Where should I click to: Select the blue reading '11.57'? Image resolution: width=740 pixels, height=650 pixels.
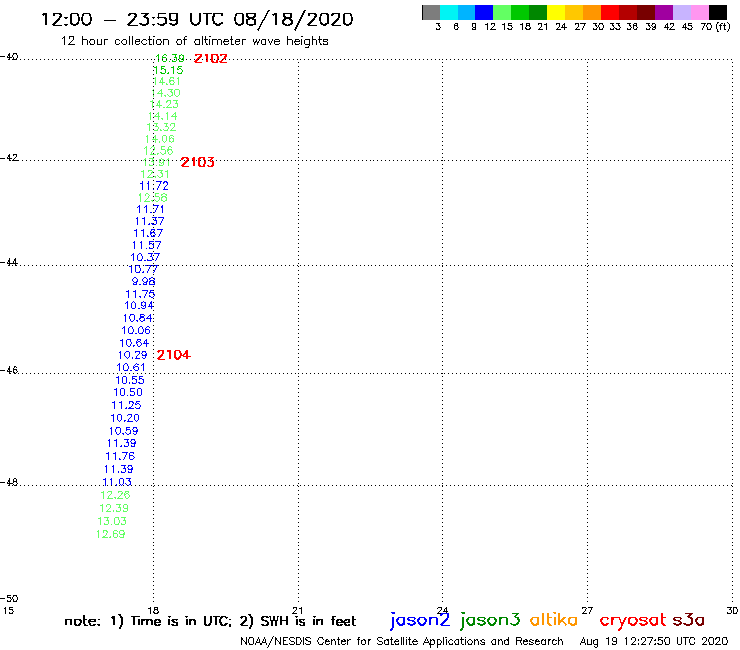pyautogui.click(x=146, y=245)
